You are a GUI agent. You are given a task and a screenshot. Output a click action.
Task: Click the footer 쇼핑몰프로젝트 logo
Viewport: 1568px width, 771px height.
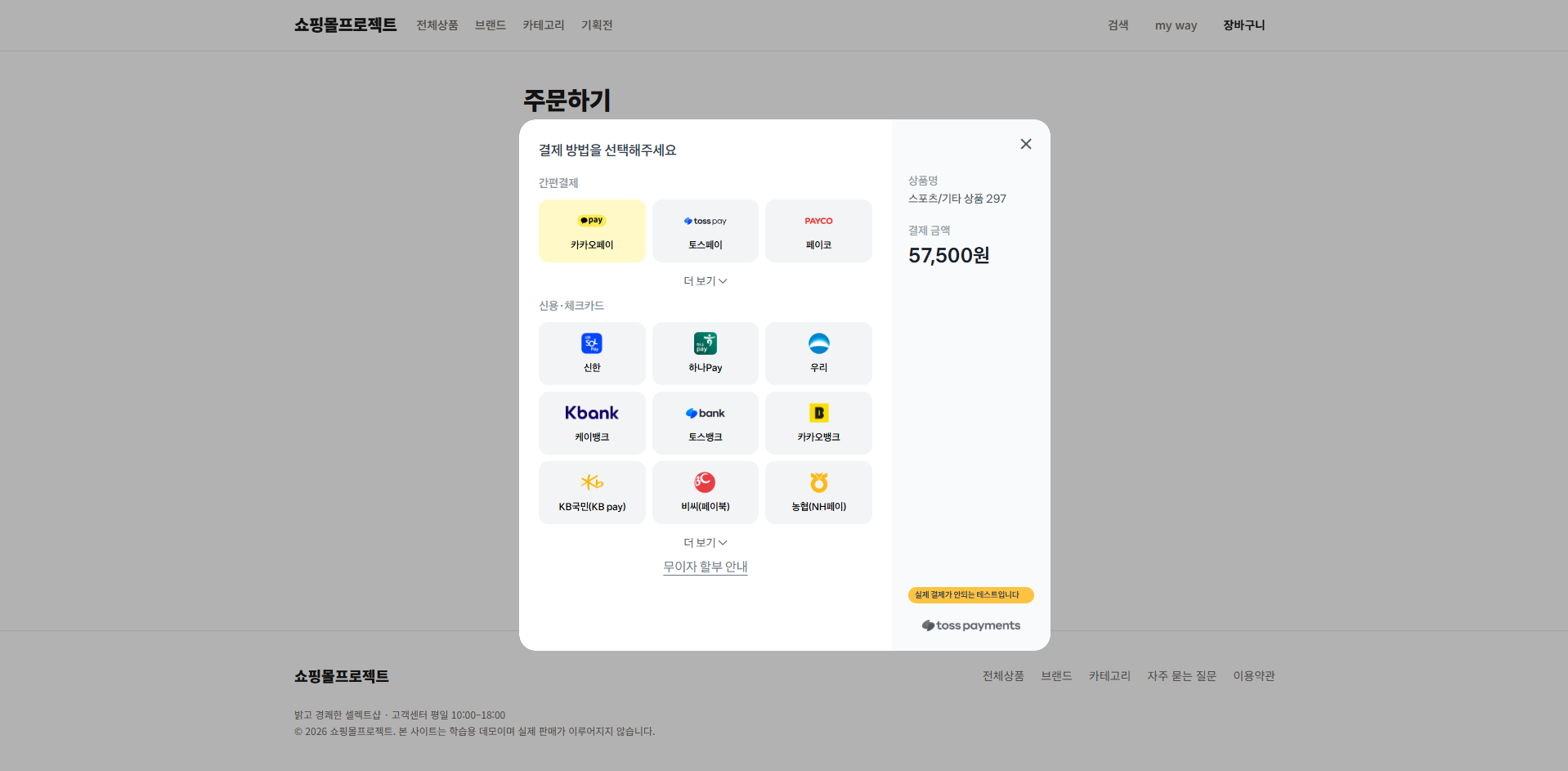[x=342, y=676]
